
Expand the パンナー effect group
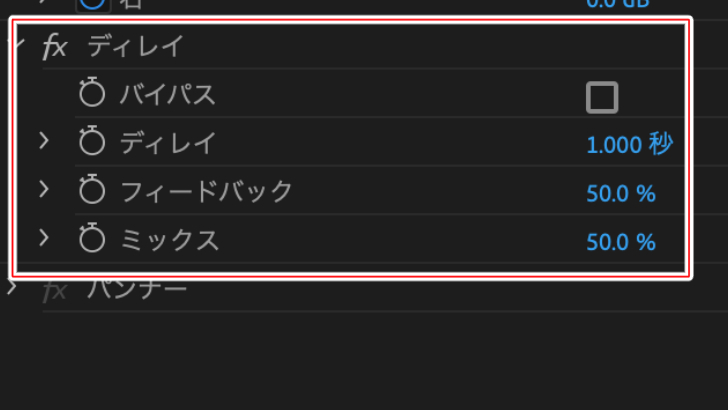12,286
